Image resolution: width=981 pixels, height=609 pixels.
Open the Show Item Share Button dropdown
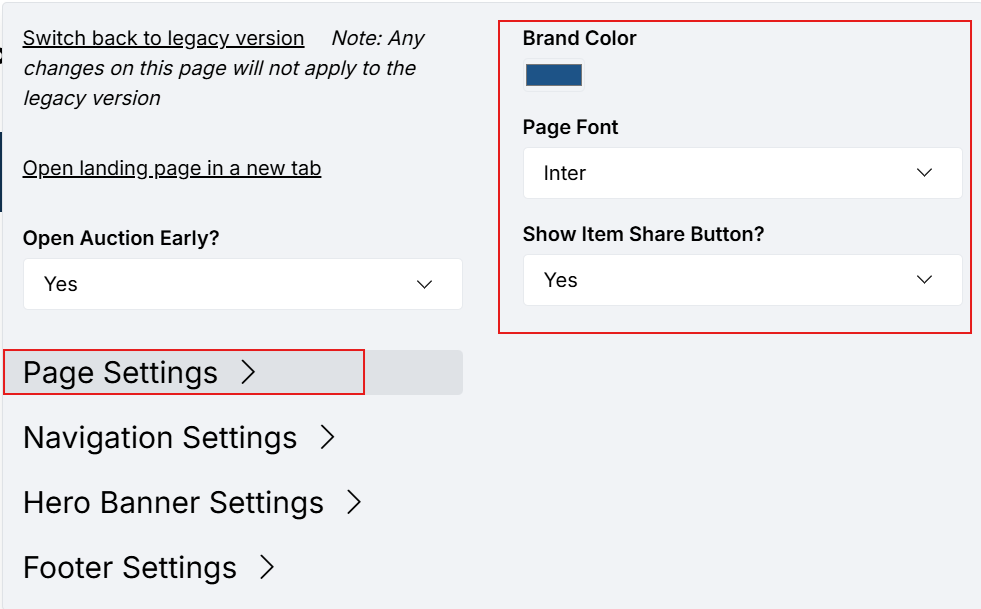click(x=741, y=280)
